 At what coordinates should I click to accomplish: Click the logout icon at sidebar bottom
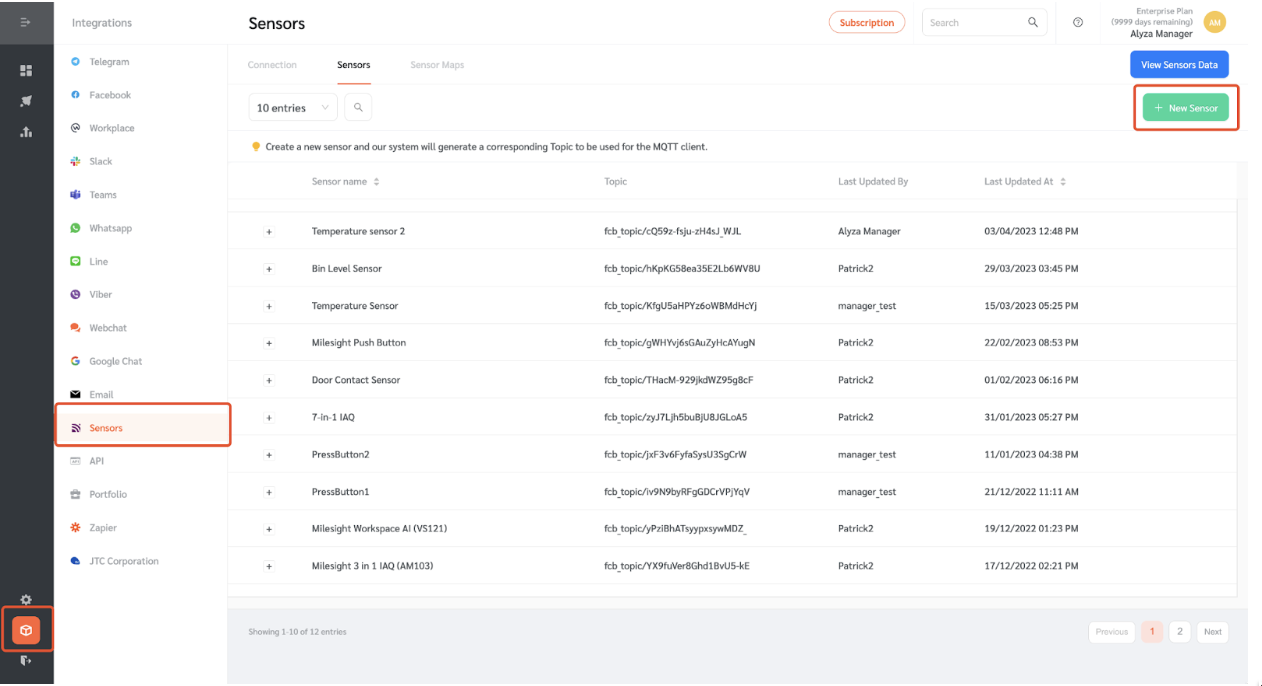(26, 661)
